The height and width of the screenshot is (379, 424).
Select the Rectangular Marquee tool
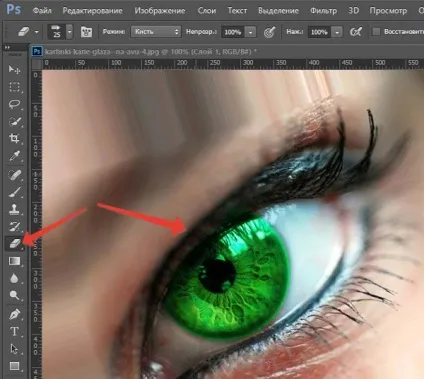14,87
